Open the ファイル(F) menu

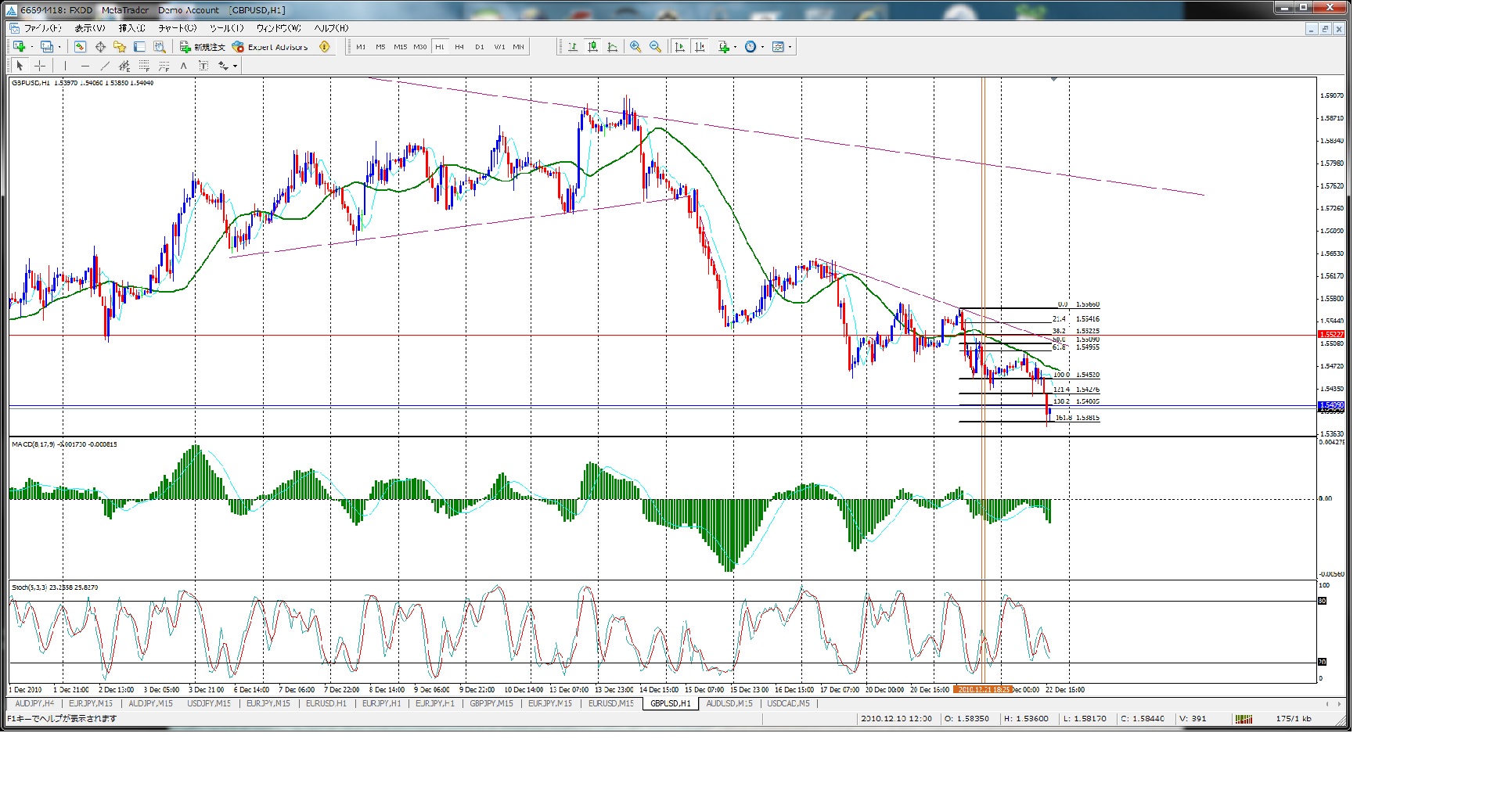(x=43, y=28)
